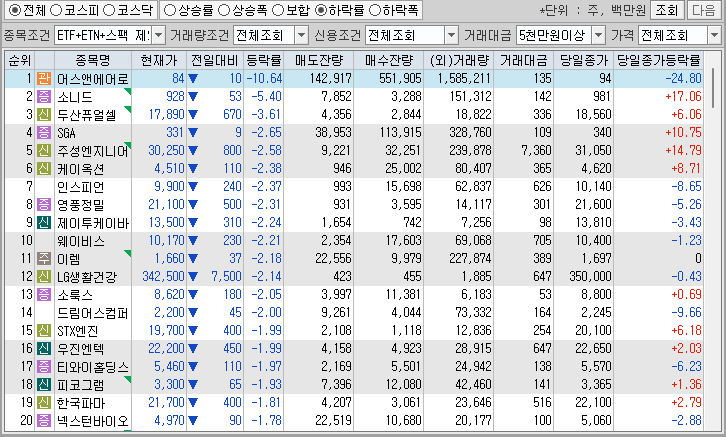Viewport: 726px width, 437px height.
Task: Click the 1,585,211 volume for 어스앤에어로
Action: pos(464,78)
